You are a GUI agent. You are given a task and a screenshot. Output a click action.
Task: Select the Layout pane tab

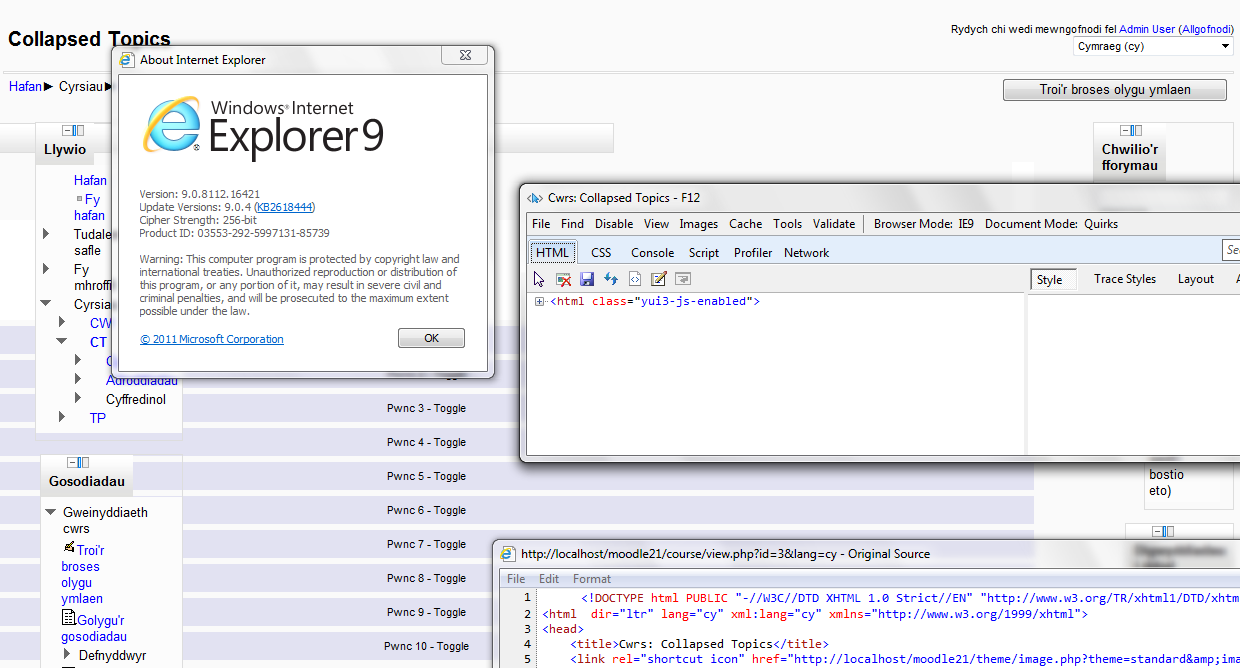click(1196, 279)
